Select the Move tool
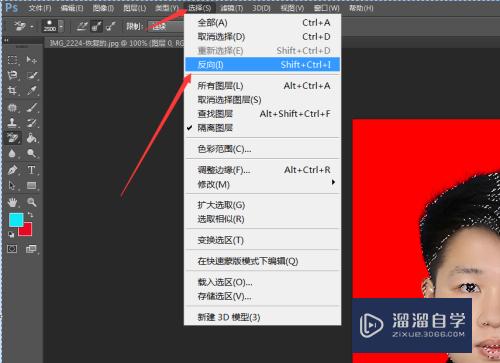The width and height of the screenshot is (500, 363). (x=32, y=60)
